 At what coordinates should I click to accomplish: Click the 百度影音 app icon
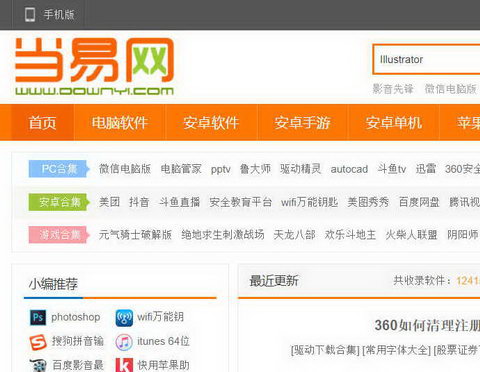click(x=38, y=365)
